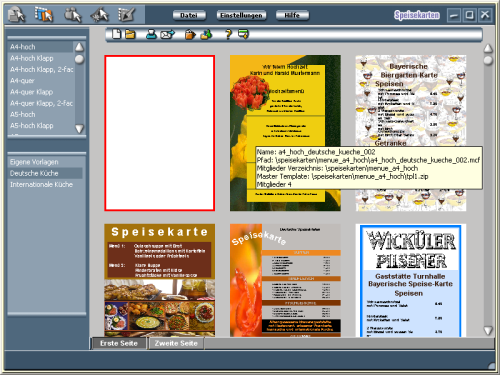
Task: Open the Einstellungen menu
Action: [x=241, y=15]
